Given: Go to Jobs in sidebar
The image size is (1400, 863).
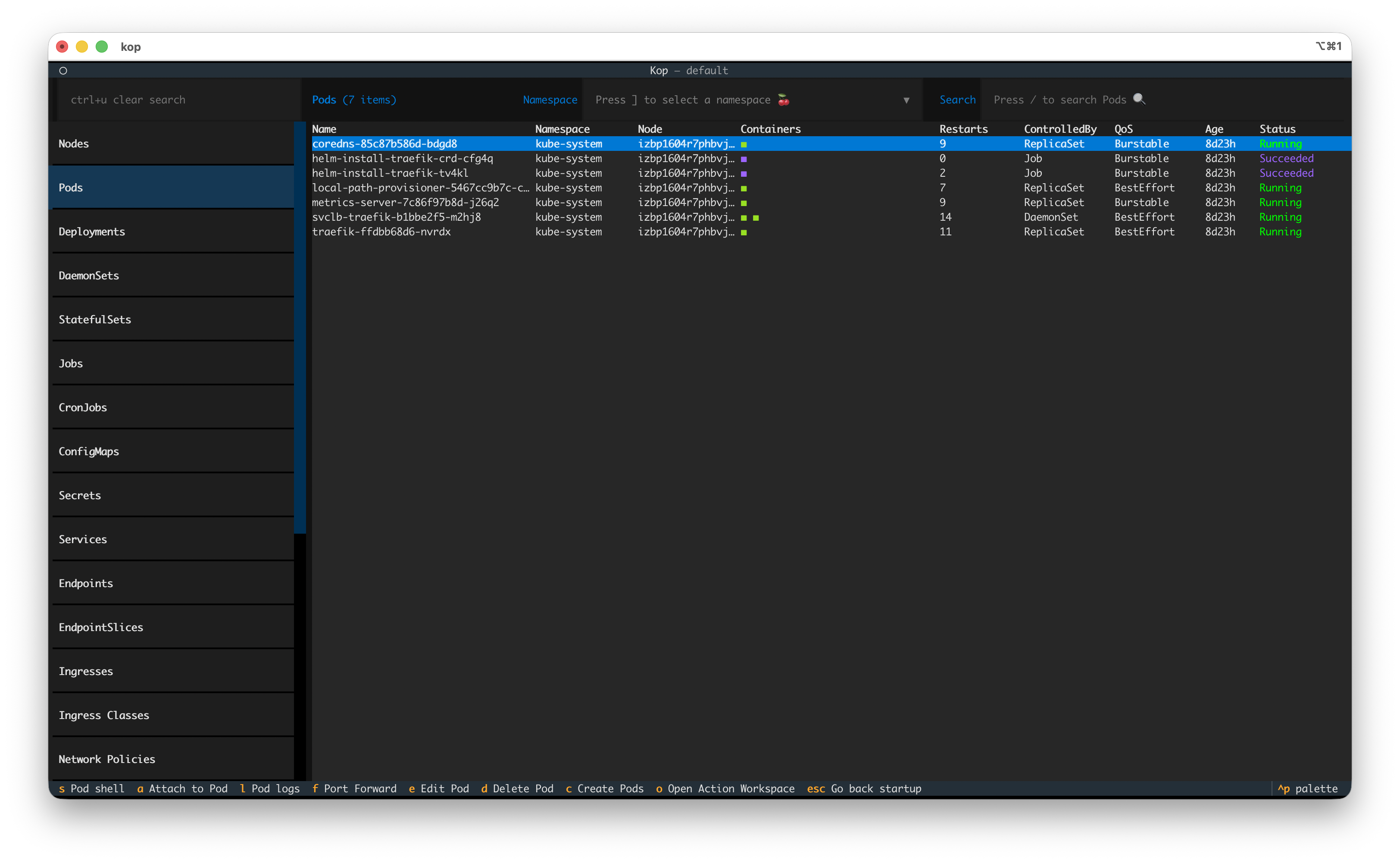Looking at the screenshot, I should click(x=173, y=363).
